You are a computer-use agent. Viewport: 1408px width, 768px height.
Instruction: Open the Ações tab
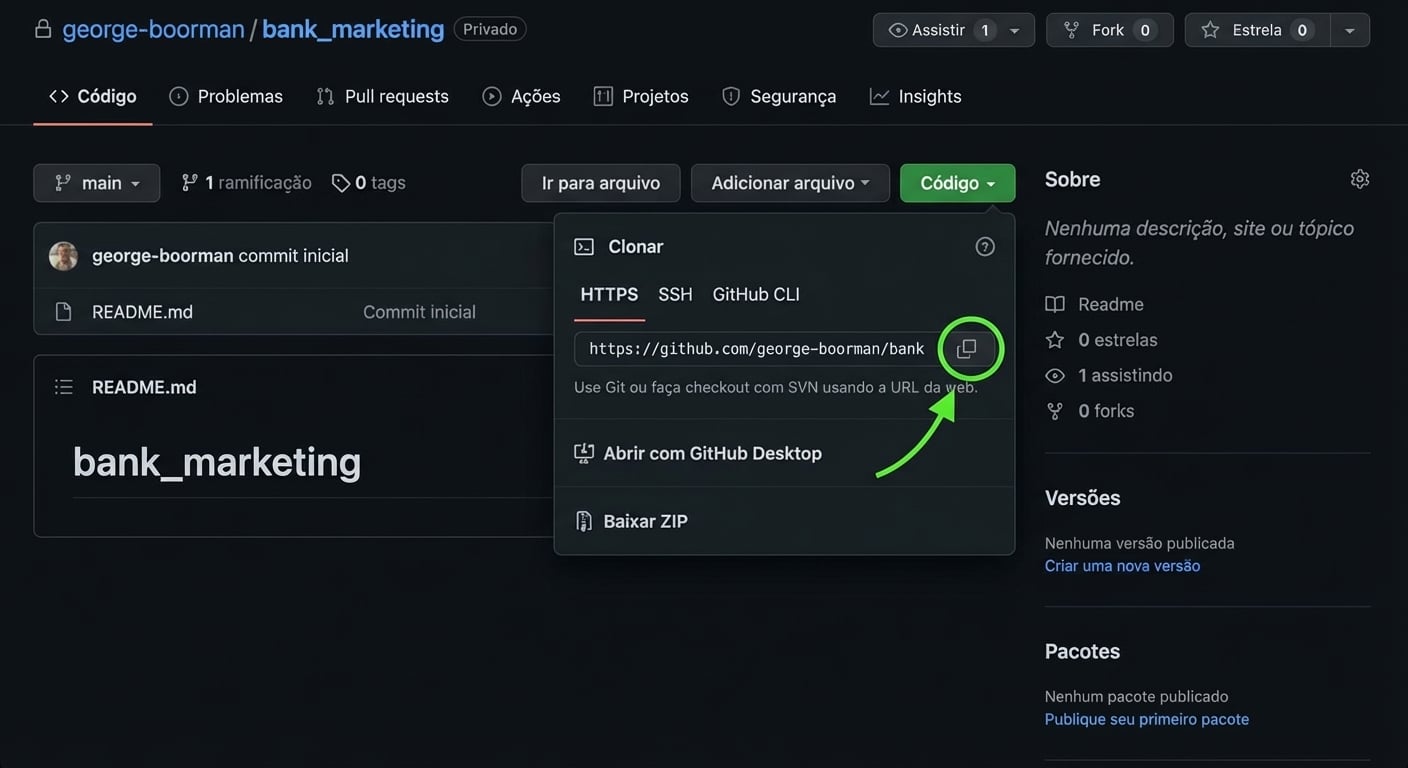coord(521,97)
